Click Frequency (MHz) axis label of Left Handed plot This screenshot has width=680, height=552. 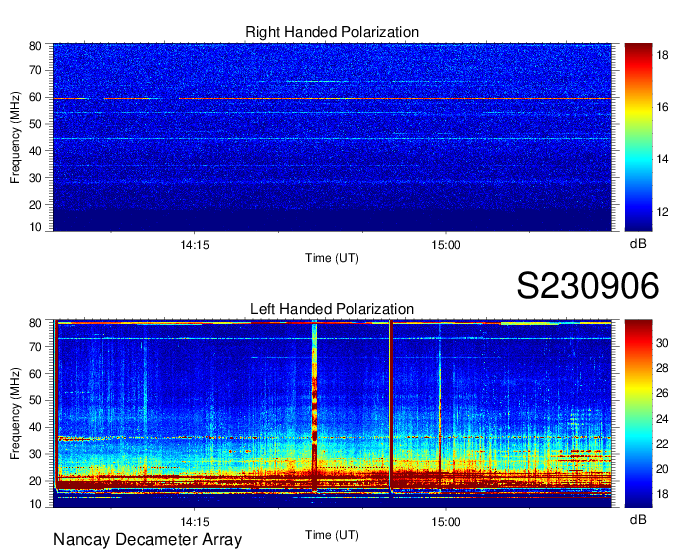click(x=15, y=414)
